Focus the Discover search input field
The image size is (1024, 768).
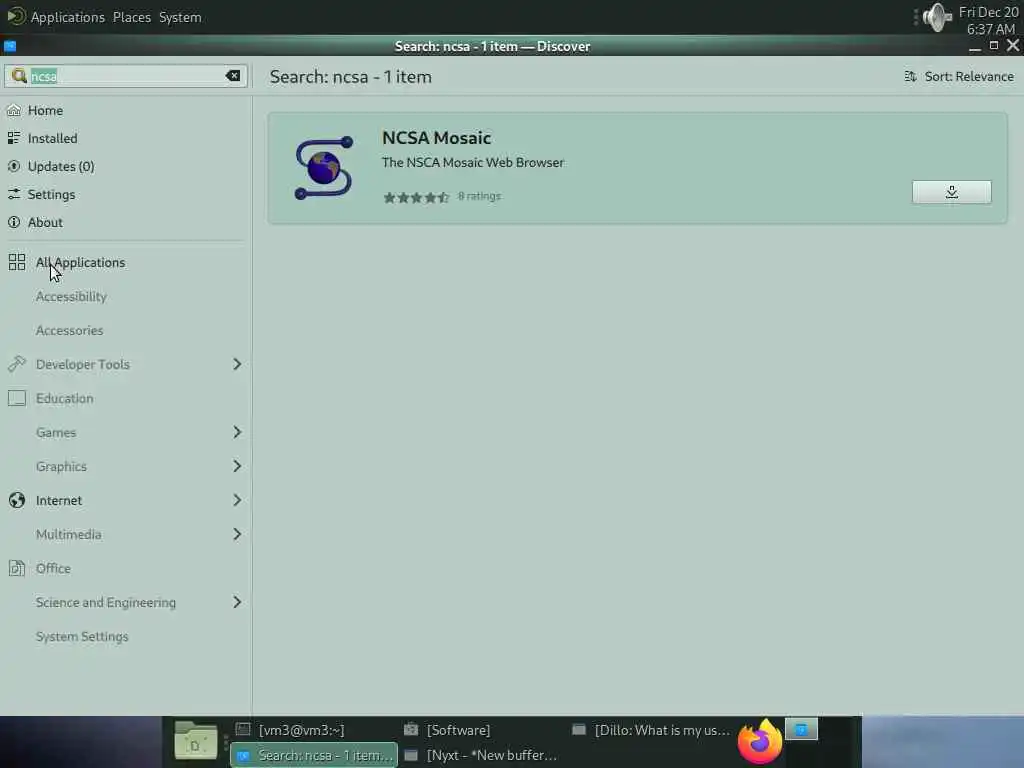click(x=127, y=76)
